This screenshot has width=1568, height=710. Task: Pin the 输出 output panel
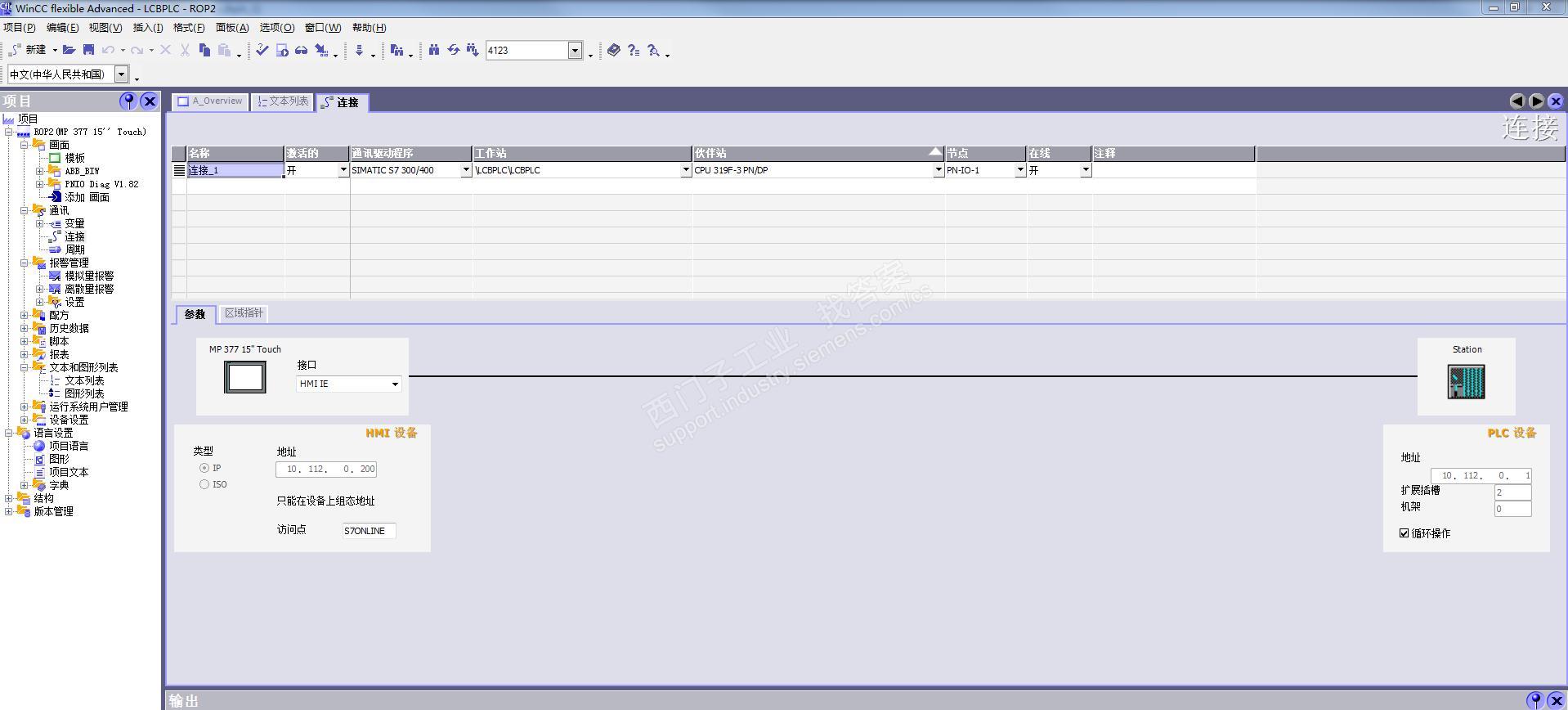click(x=1534, y=700)
